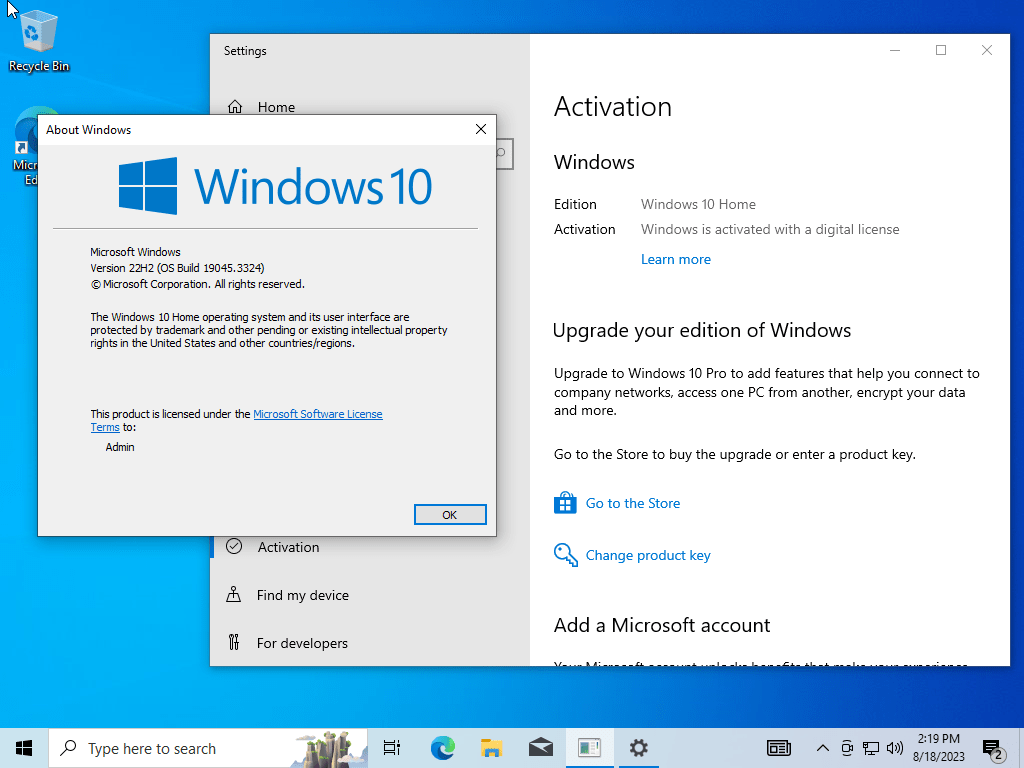This screenshot has height=768, width=1024.
Task: Click the 'Add a Microsoft account' heading
Action: 662,625
